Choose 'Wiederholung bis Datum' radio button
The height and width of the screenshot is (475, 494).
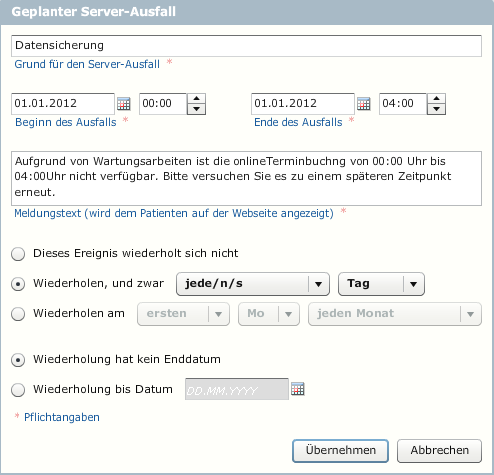(x=18, y=390)
